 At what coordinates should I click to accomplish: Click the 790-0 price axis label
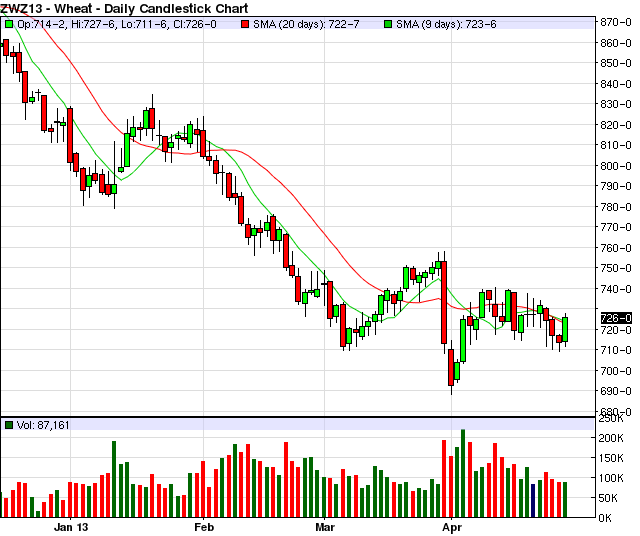[616, 186]
